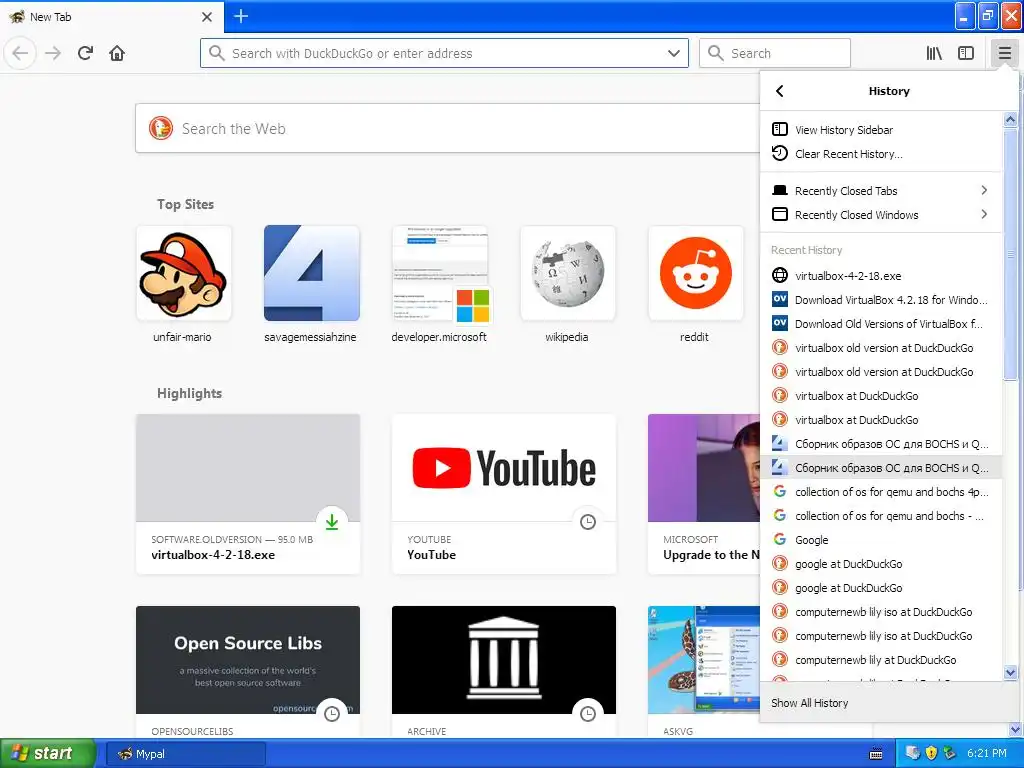
Task: Expand Recently Closed Tabs submenu
Action: pos(881,191)
